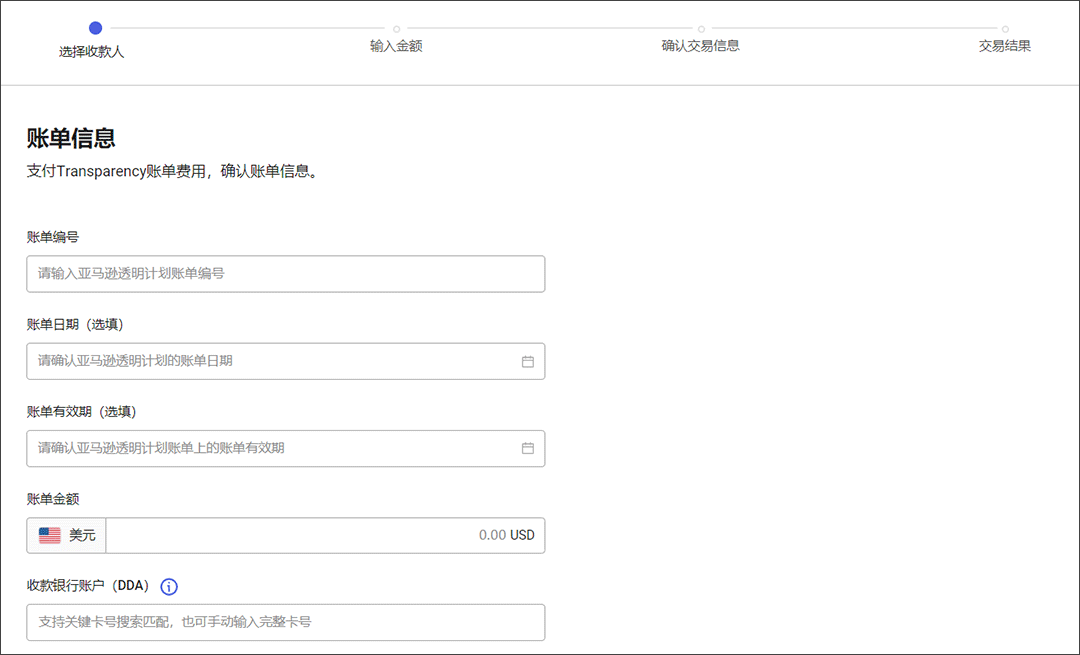1080x655 pixels.
Task: Go to the 确认交易信息 step label
Action: coord(700,46)
